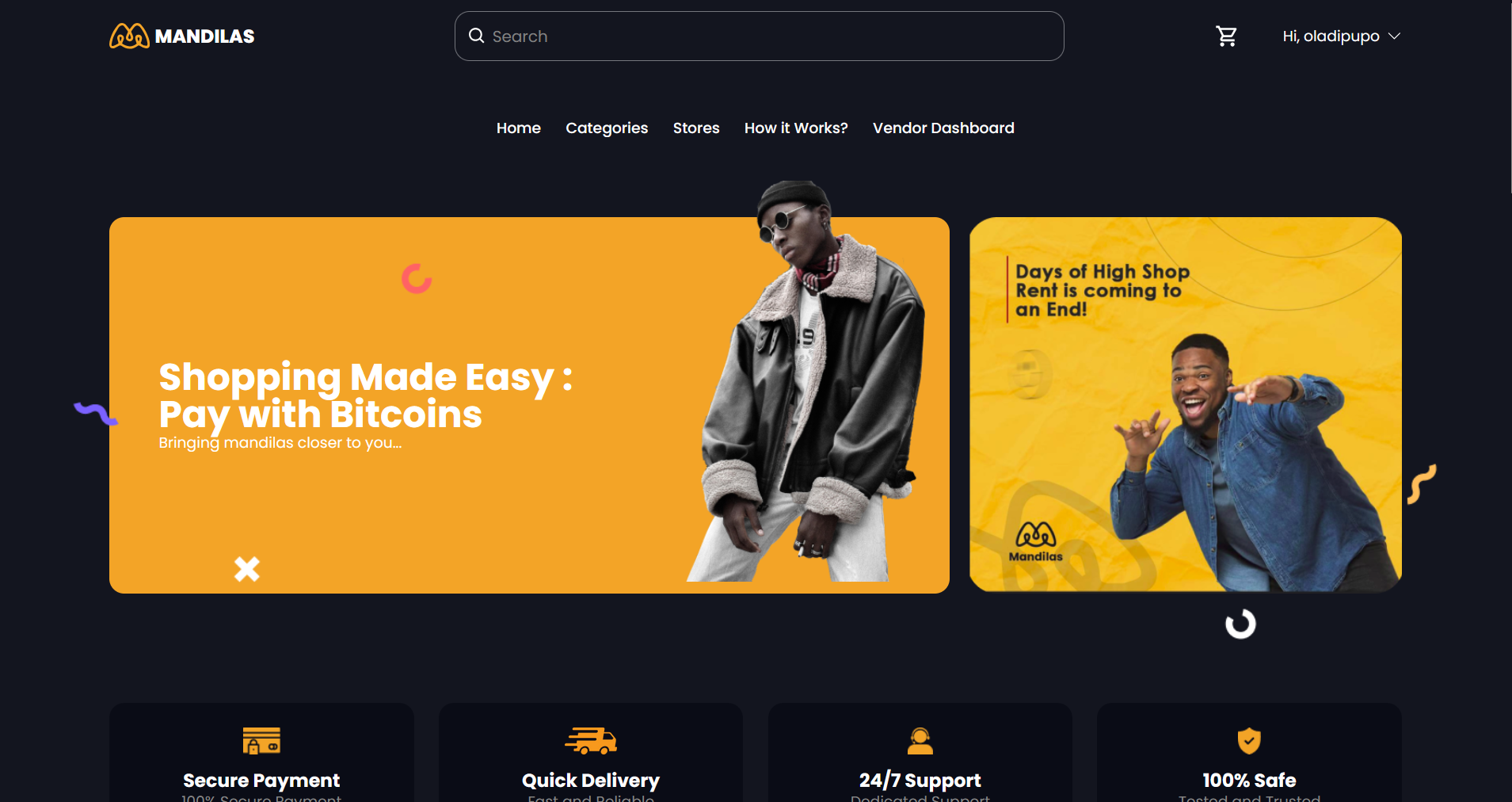Open the Hi, oladipupo user menu
This screenshot has width=1512, height=802.
pyautogui.click(x=1342, y=36)
